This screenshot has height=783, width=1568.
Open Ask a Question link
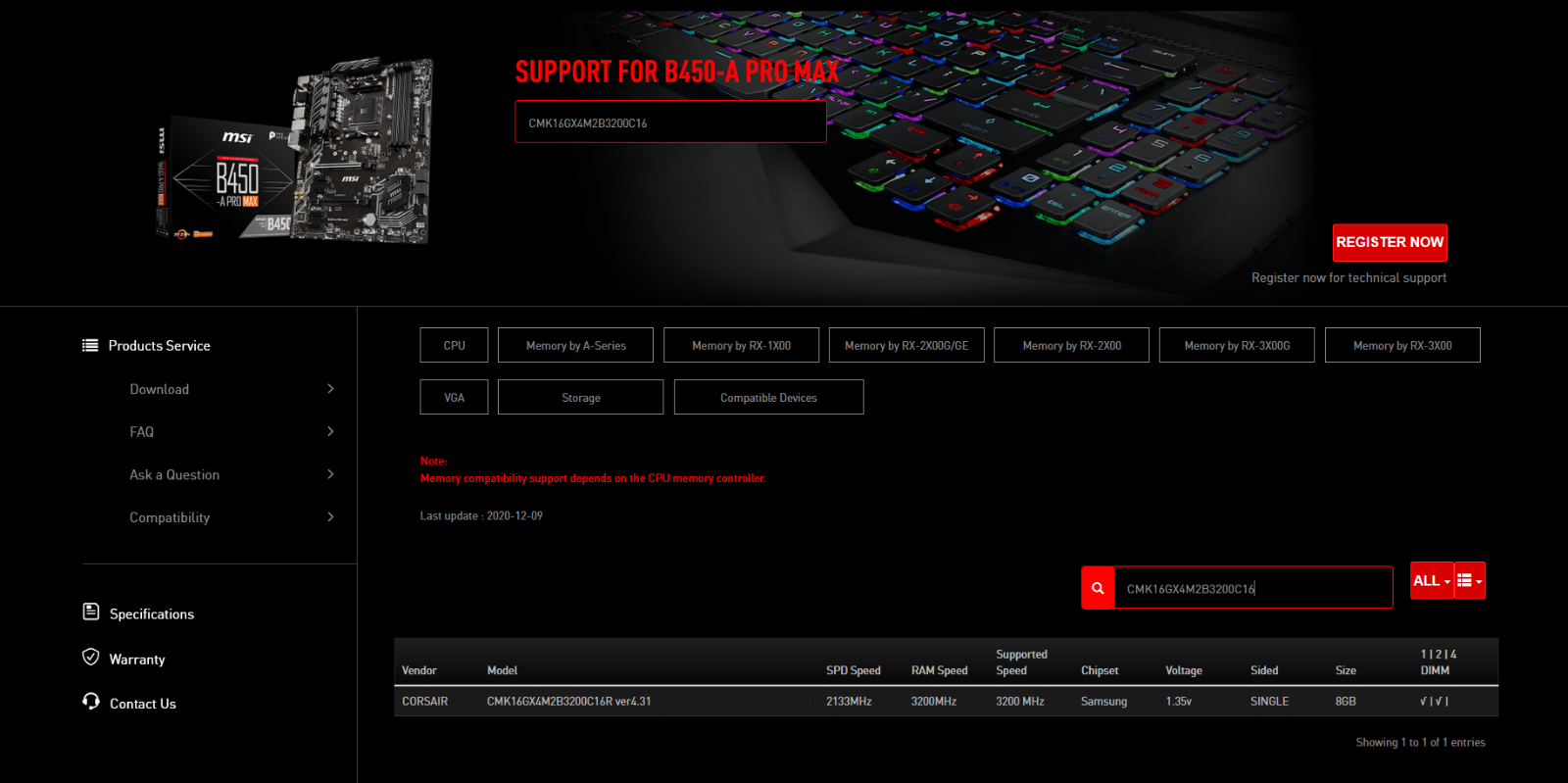click(x=174, y=474)
